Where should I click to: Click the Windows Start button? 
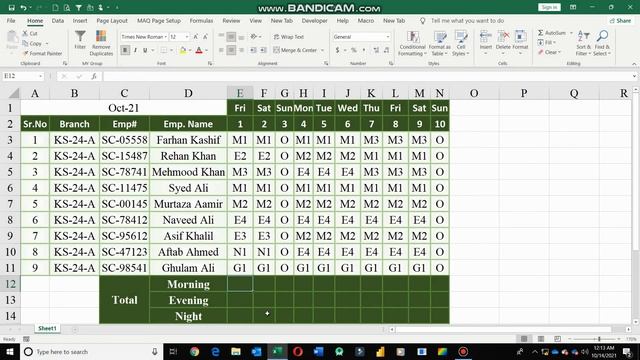[x=10, y=351]
